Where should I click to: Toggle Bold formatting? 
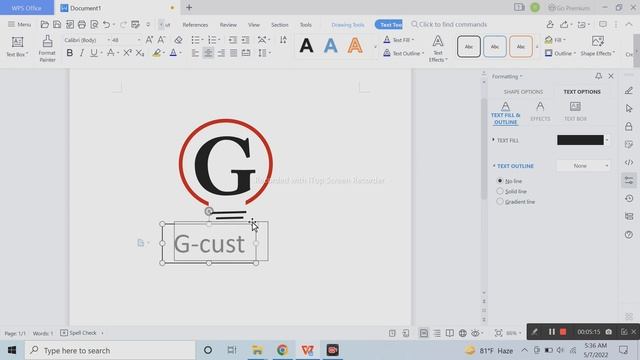[70, 53]
